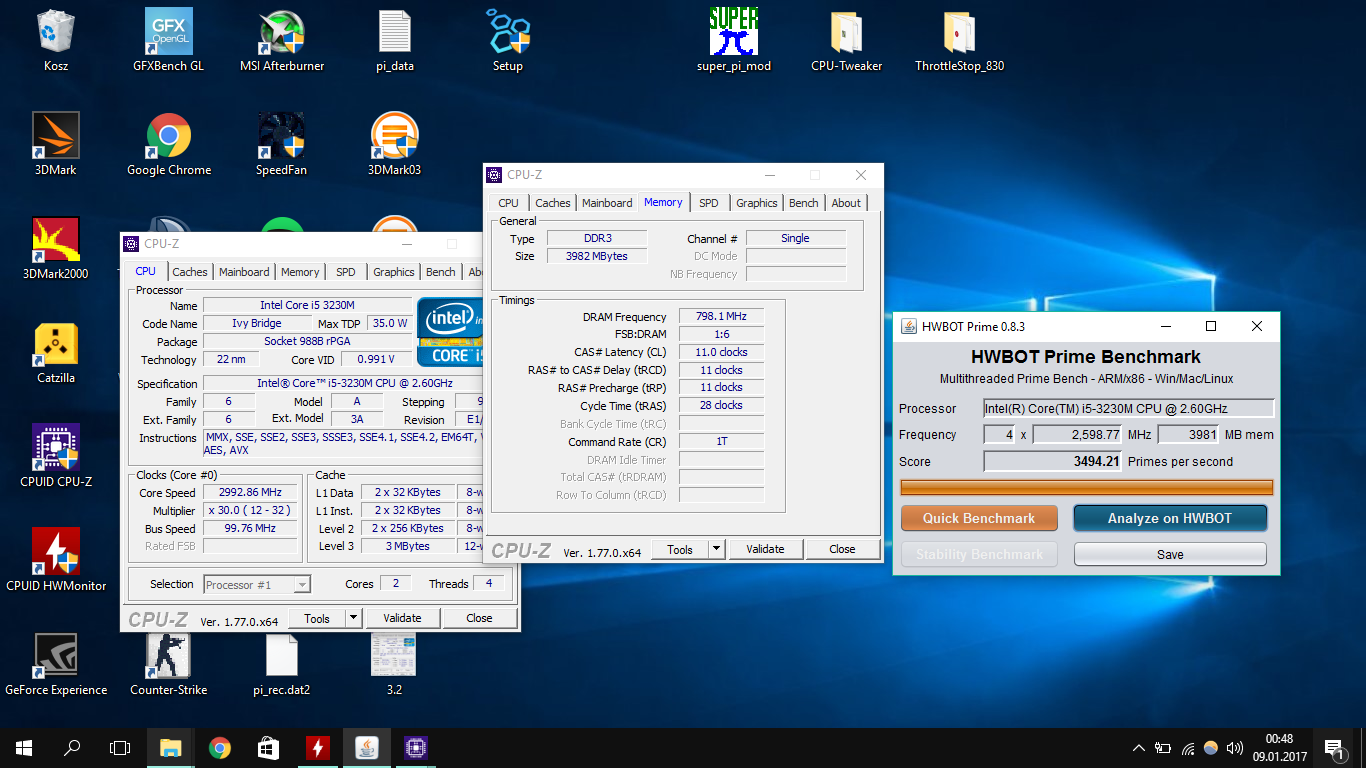Open the Setup desktop shortcut
Screen dimensions: 1366x768
point(508,40)
